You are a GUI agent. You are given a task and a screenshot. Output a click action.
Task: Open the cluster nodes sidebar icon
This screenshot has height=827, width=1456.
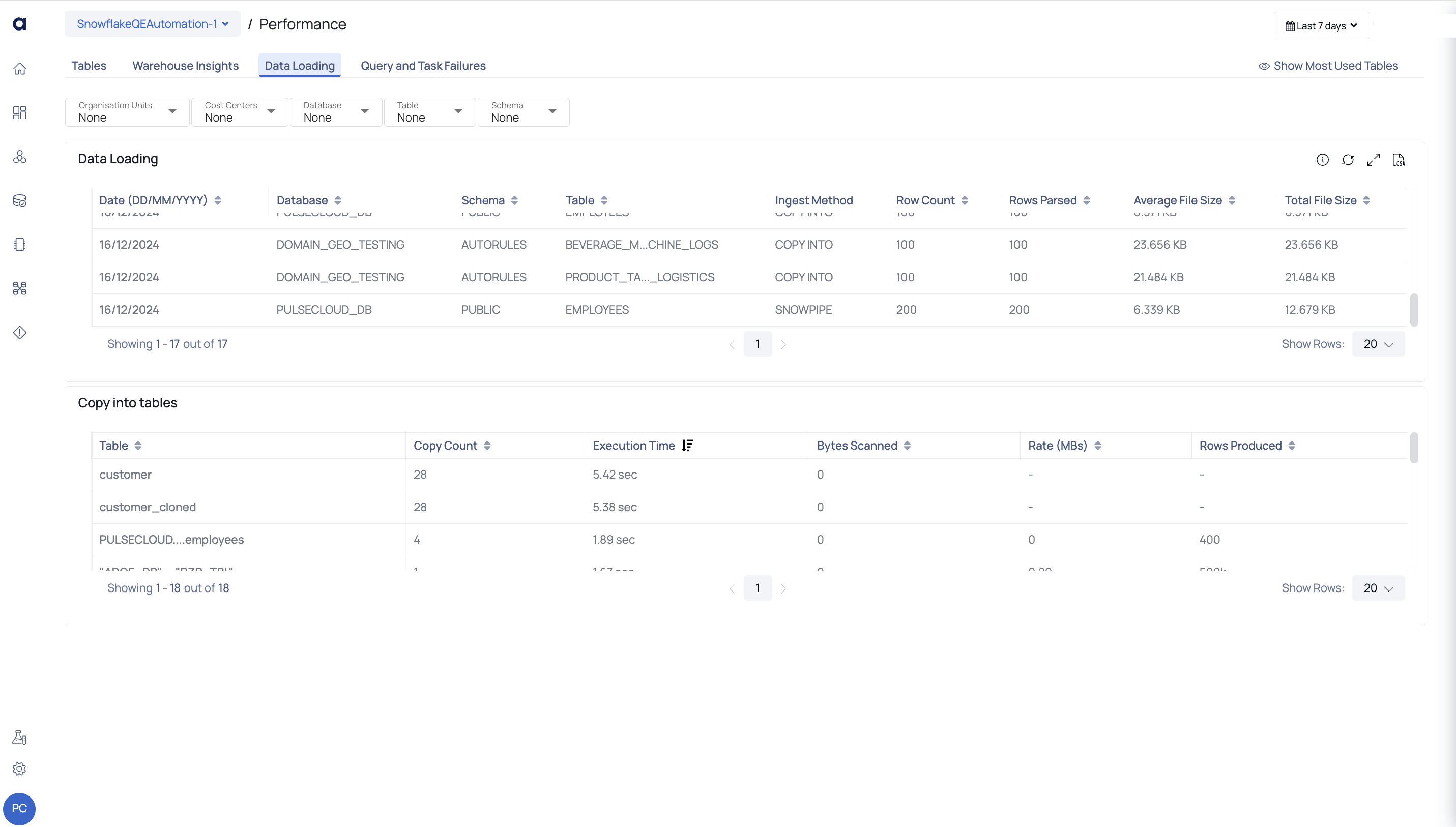click(19, 157)
